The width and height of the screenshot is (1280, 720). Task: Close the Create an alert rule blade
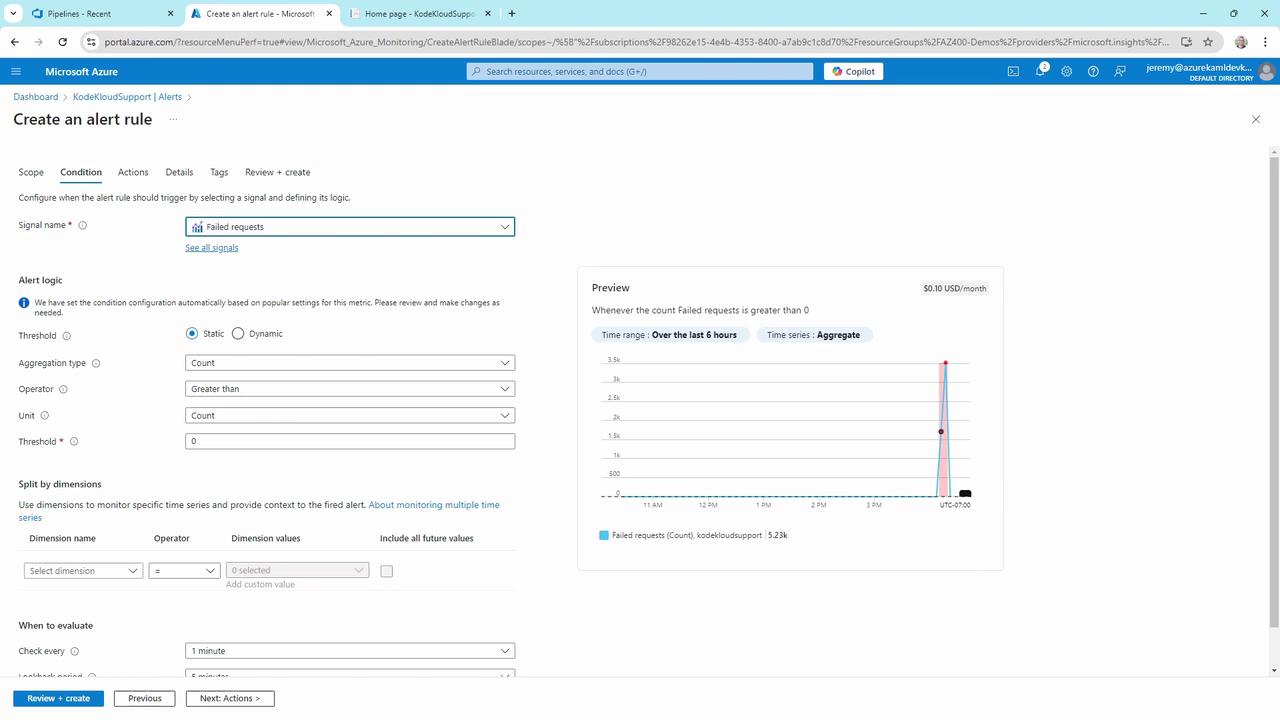point(1256,119)
